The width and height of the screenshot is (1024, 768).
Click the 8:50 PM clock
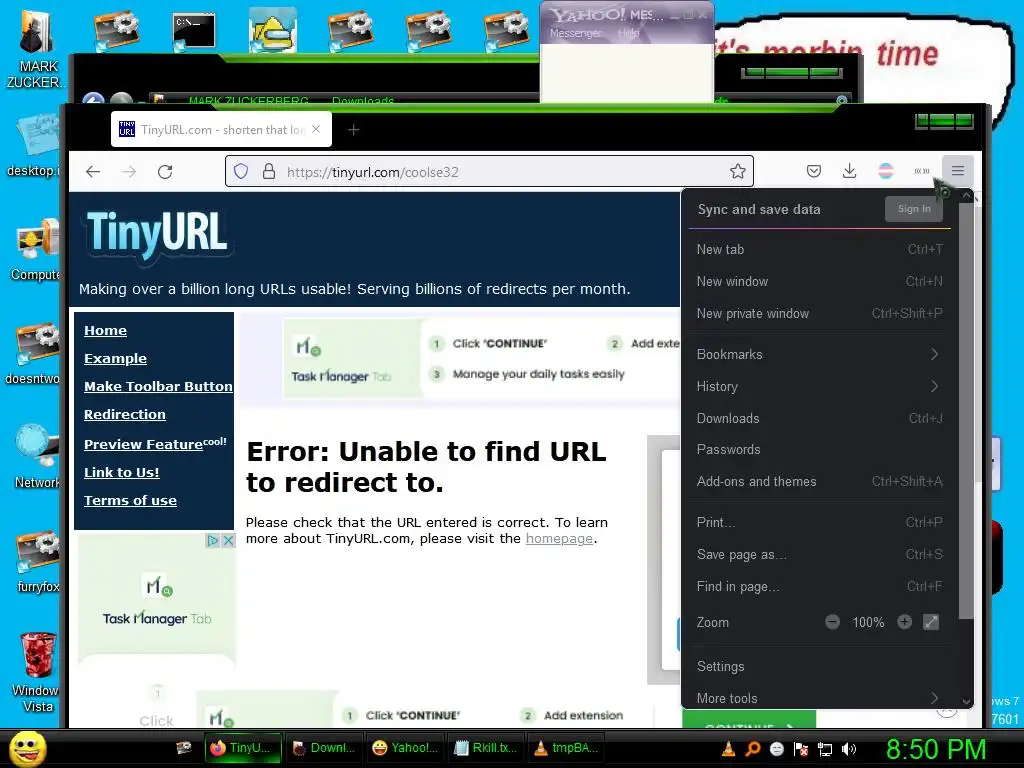tap(935, 749)
